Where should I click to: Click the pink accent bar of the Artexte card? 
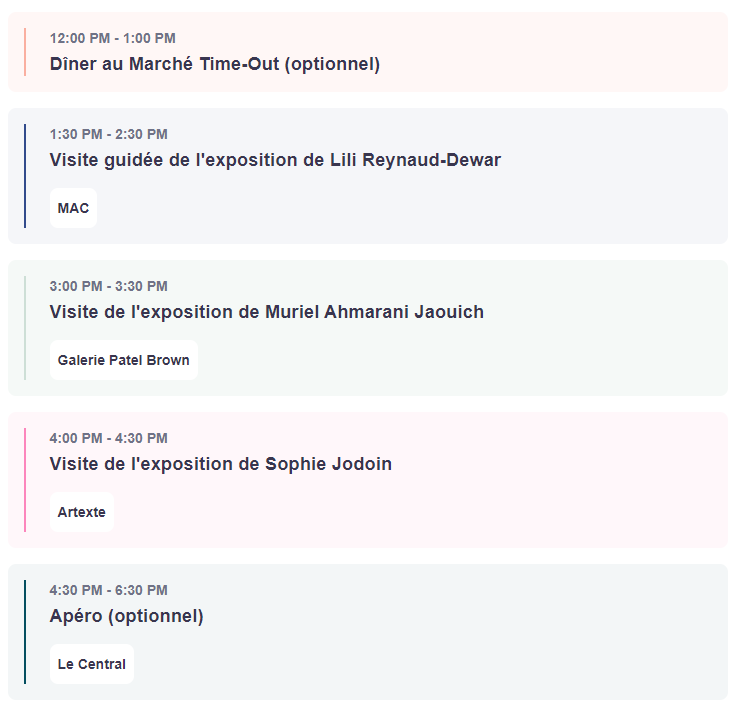click(25, 480)
